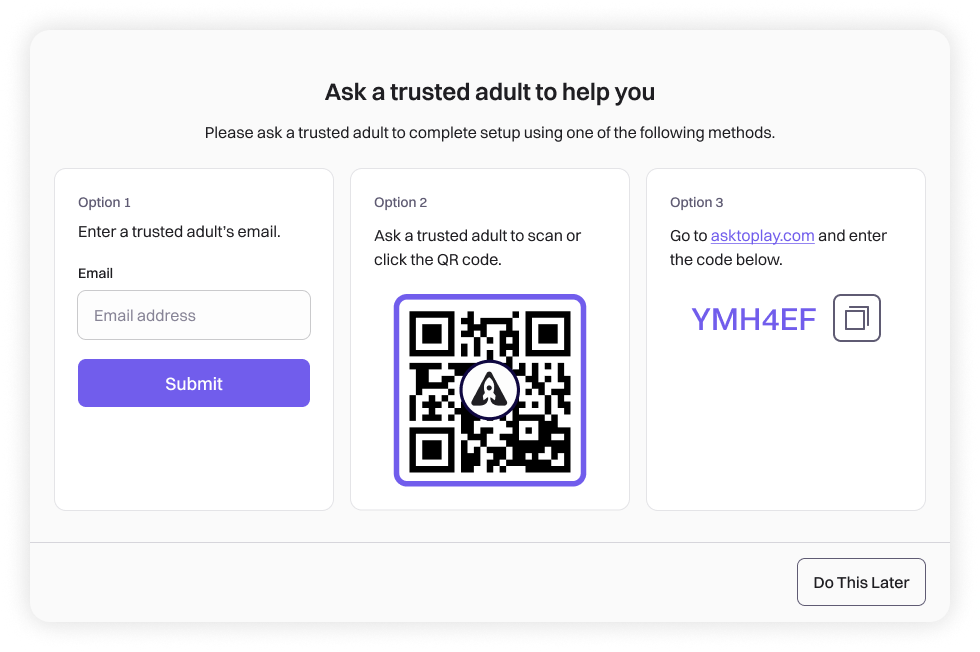
Task: Choose Do This Later
Action: pos(861,582)
